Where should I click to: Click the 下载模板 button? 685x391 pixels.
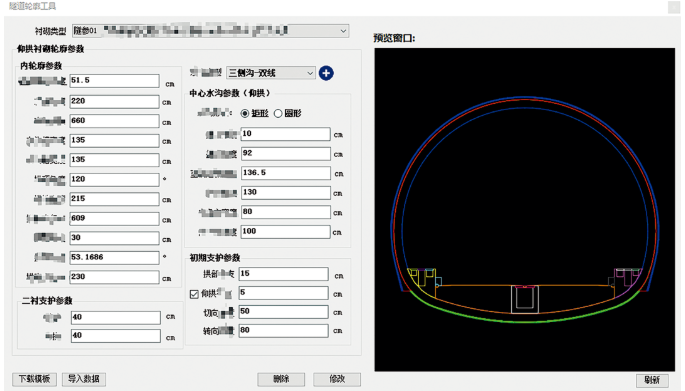tap(35, 379)
